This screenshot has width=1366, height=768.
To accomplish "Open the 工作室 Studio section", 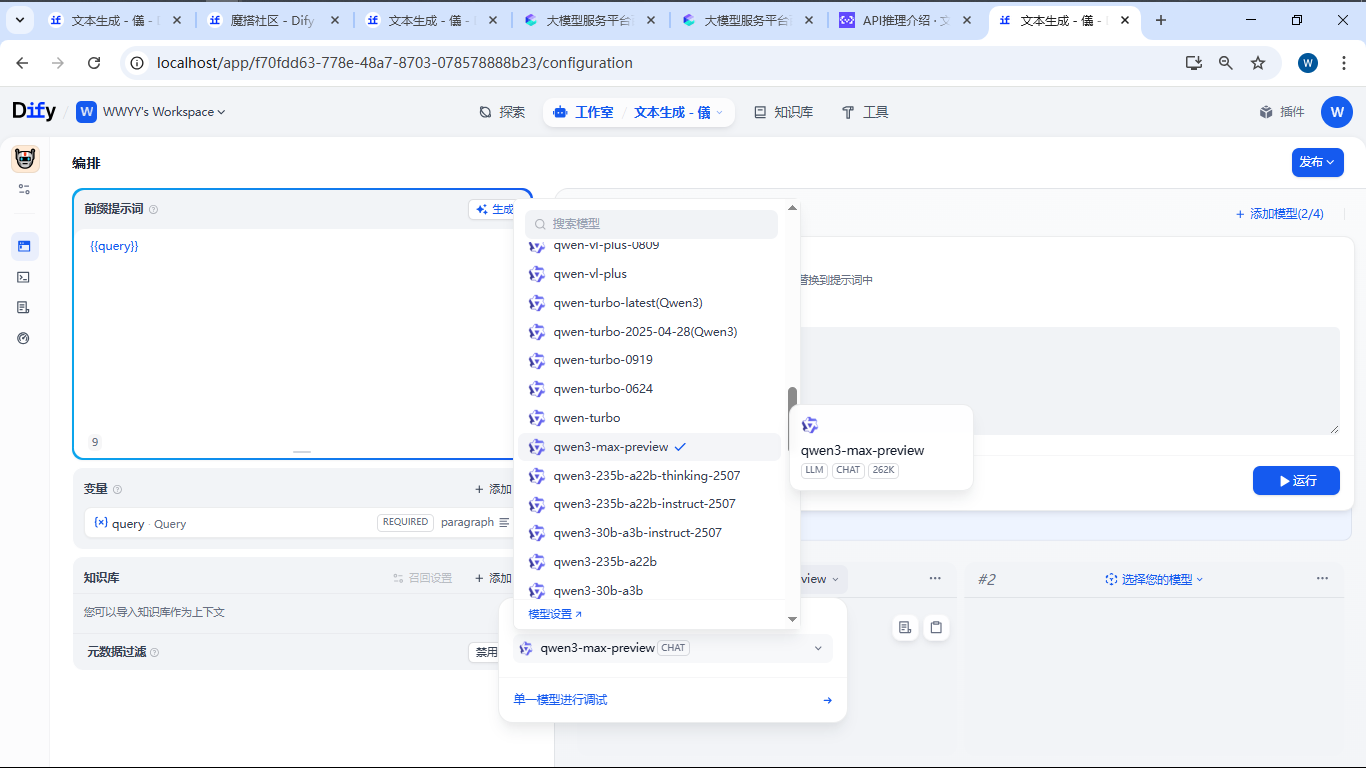I will pos(584,112).
